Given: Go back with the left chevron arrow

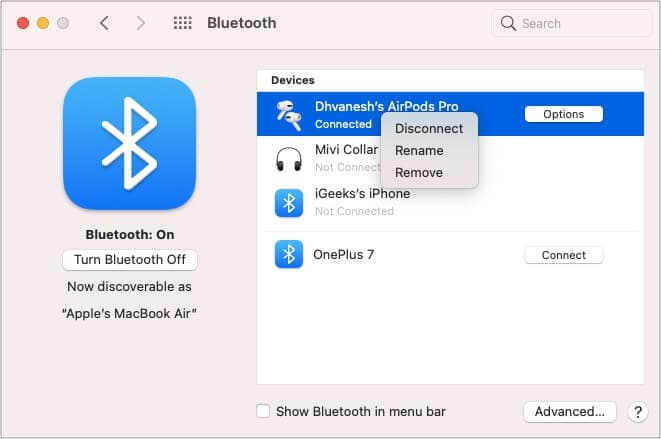Looking at the screenshot, I should click(x=105, y=23).
